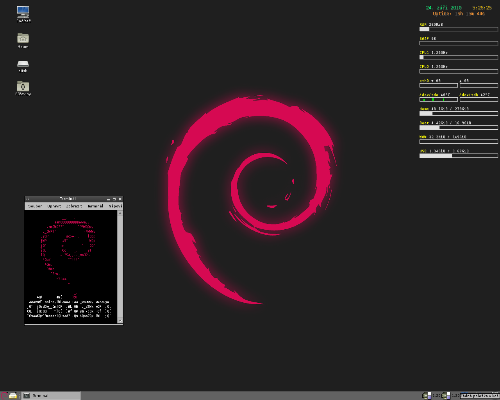Click the launcher icon beside the Debian menu
This screenshot has height=400, width=500.
point(13,396)
